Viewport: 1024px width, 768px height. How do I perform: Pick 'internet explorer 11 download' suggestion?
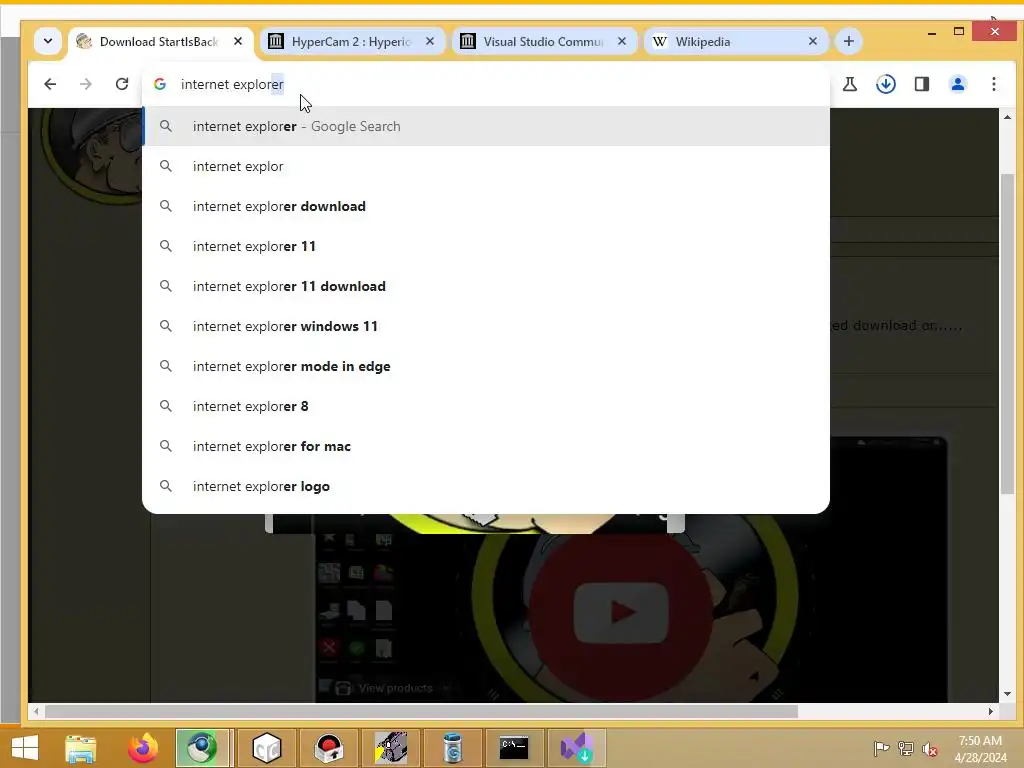pyautogui.click(x=486, y=286)
